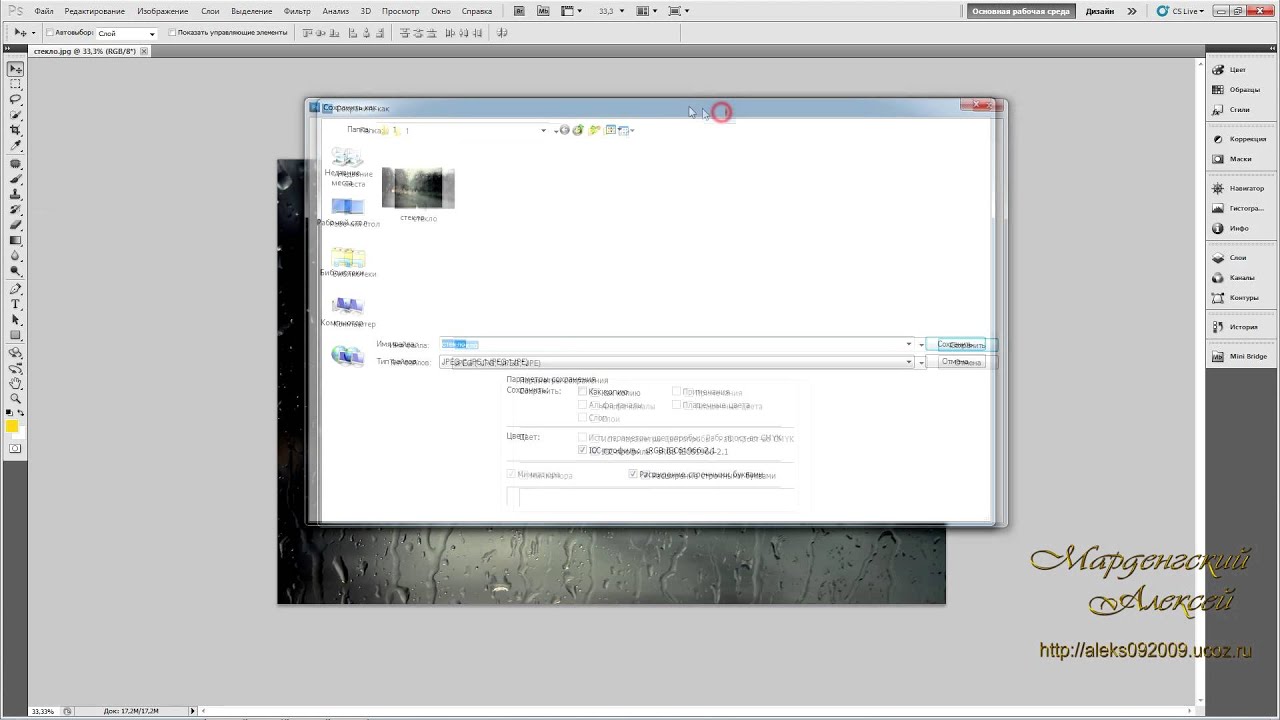Select the Rectangular Marquee tool

click(x=15, y=85)
